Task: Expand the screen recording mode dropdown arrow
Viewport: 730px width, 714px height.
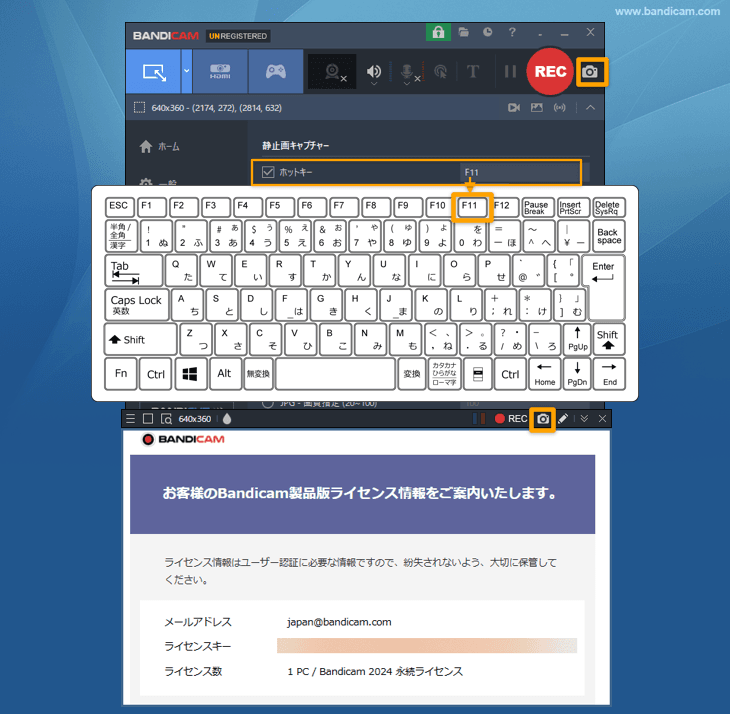Action: tap(186, 72)
